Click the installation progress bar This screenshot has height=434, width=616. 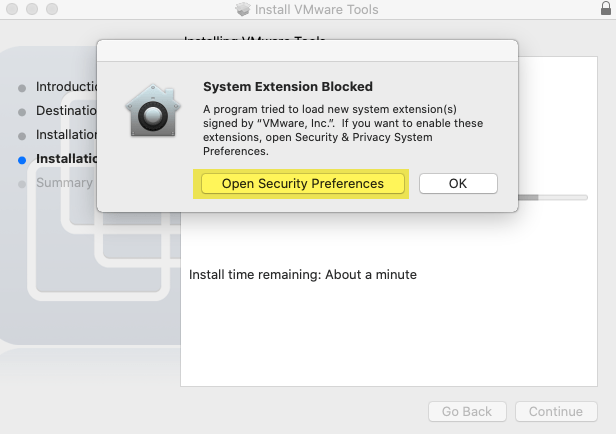553,198
